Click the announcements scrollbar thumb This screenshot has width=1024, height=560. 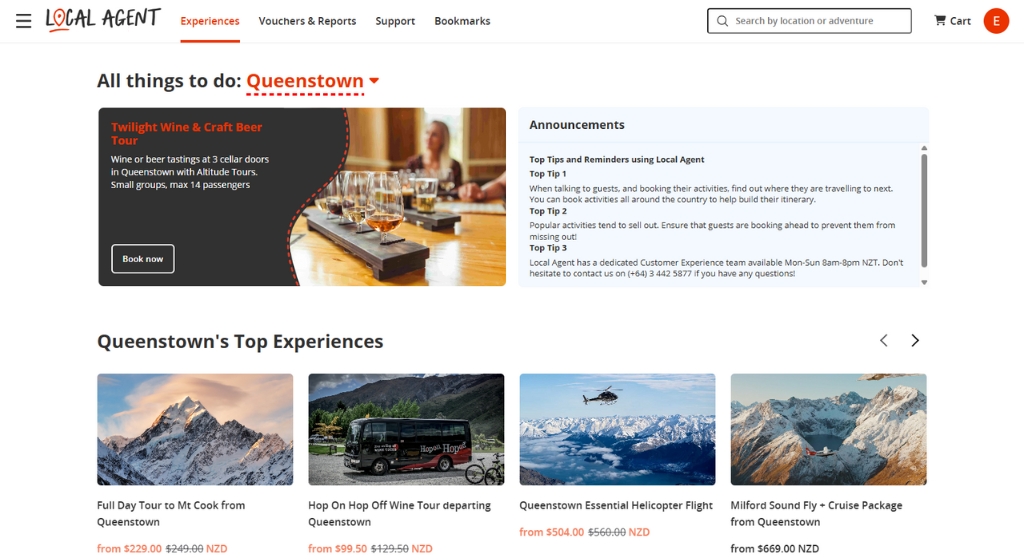924,210
